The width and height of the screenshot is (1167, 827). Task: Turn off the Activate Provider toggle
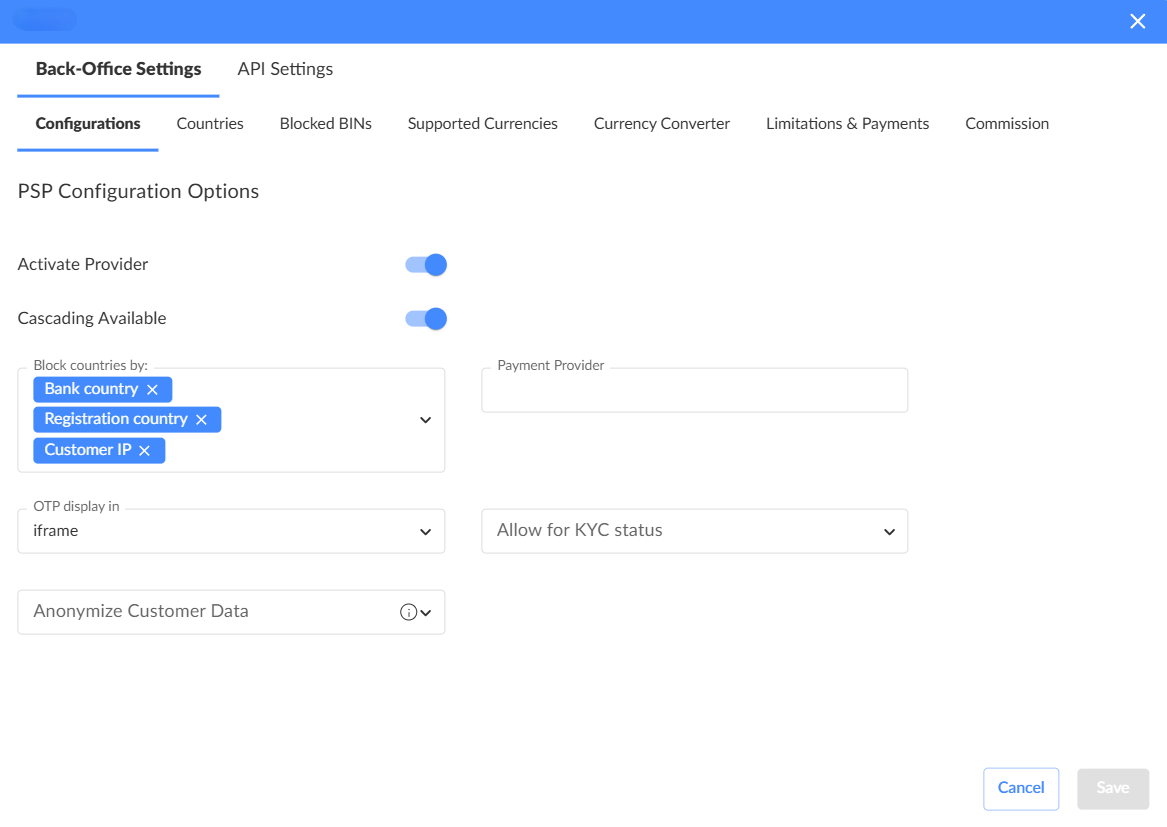[426, 265]
